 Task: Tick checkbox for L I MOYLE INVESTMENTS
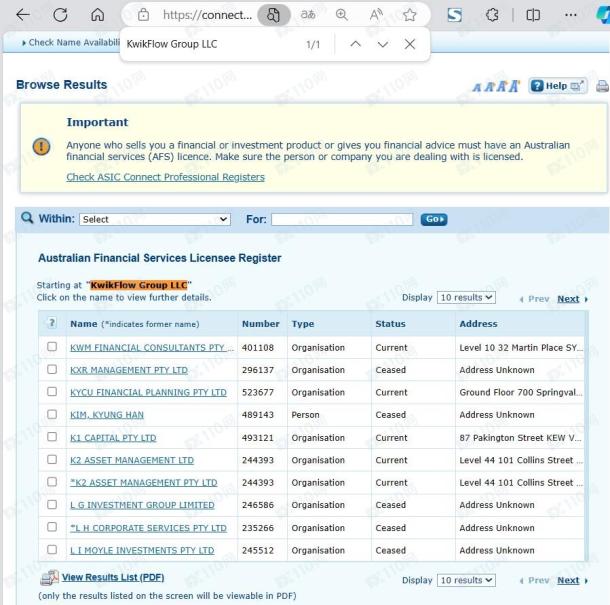[x=52, y=549]
